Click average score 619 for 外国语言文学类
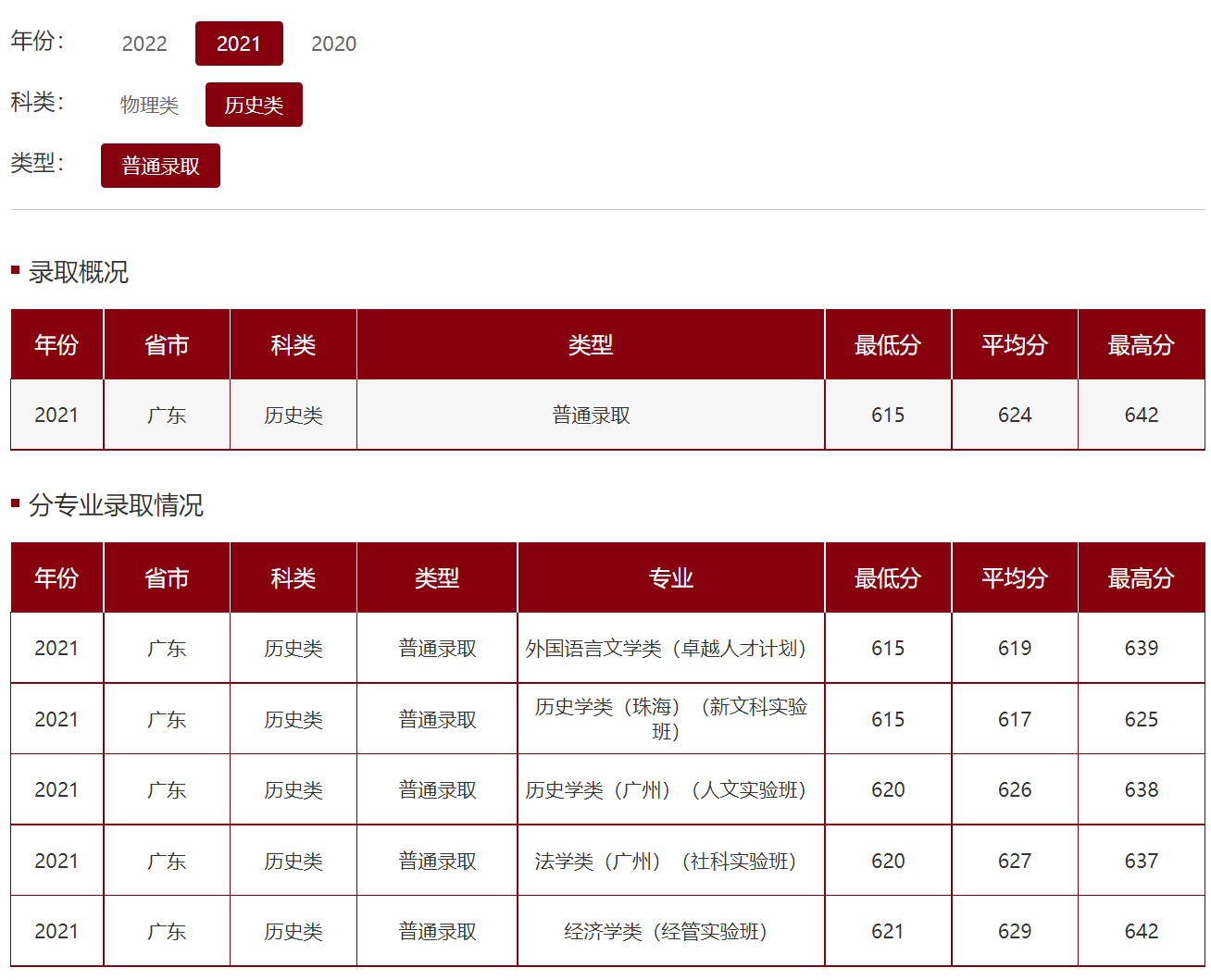 (1015, 648)
